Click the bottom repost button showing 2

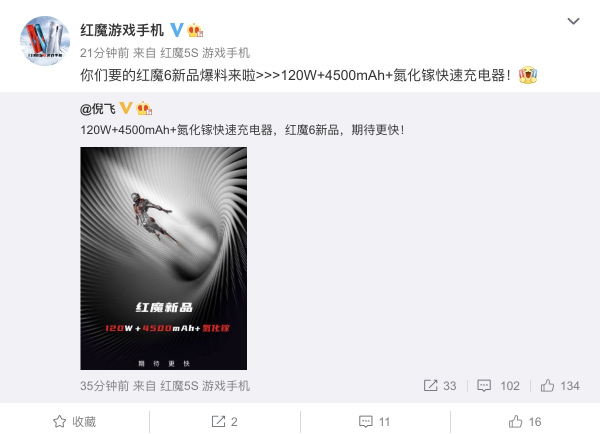(225, 422)
